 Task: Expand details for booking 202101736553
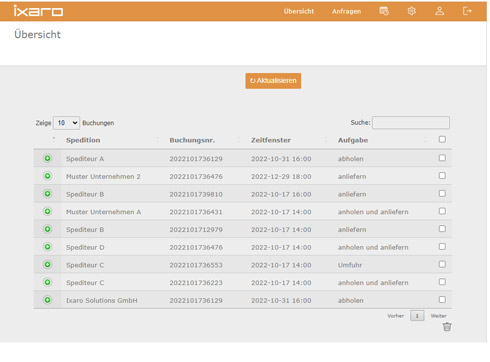48,264
